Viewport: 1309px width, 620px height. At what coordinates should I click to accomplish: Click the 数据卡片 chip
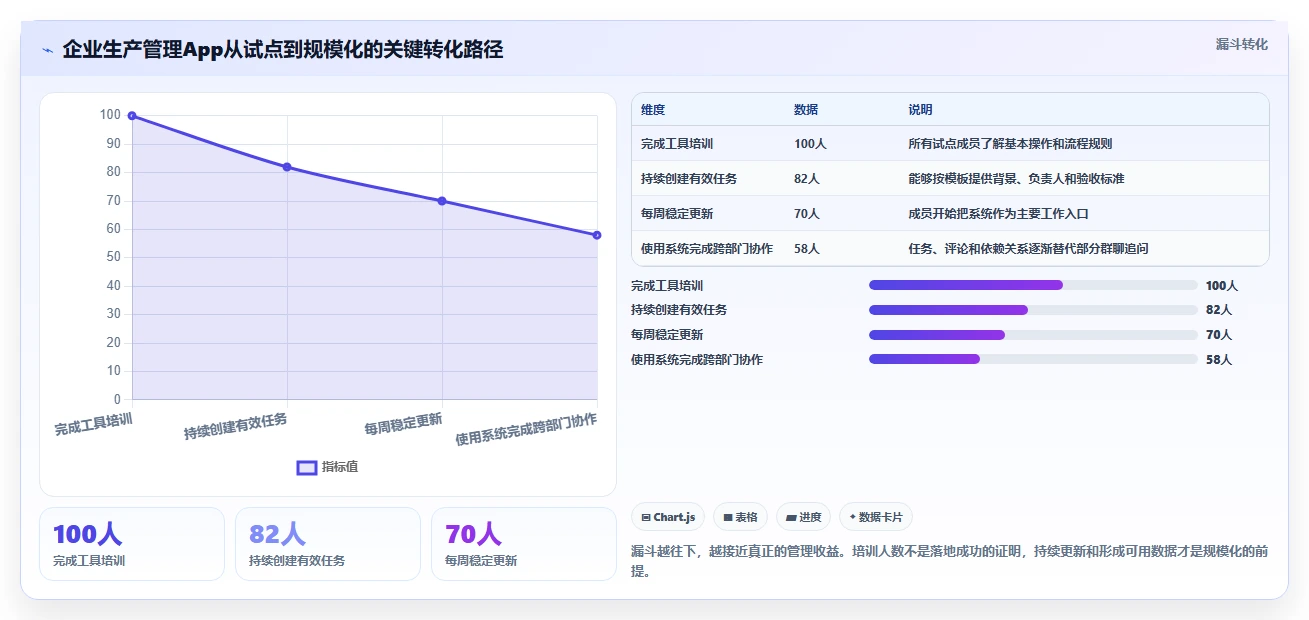point(876,517)
